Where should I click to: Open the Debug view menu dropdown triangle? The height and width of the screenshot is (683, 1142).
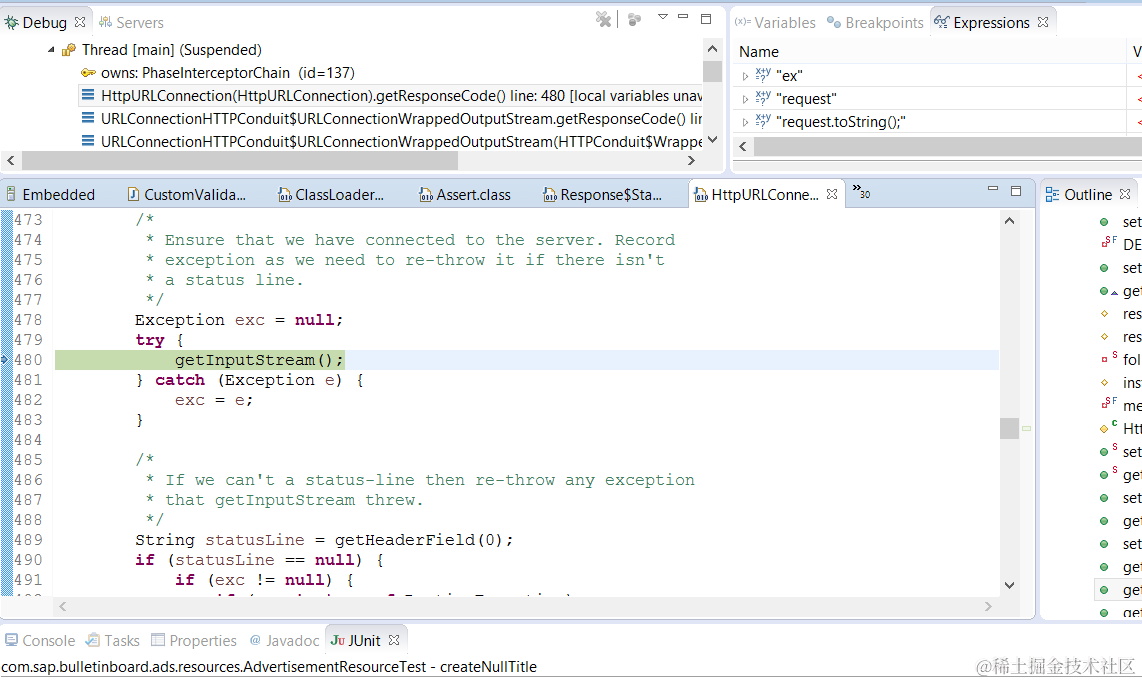coord(663,17)
